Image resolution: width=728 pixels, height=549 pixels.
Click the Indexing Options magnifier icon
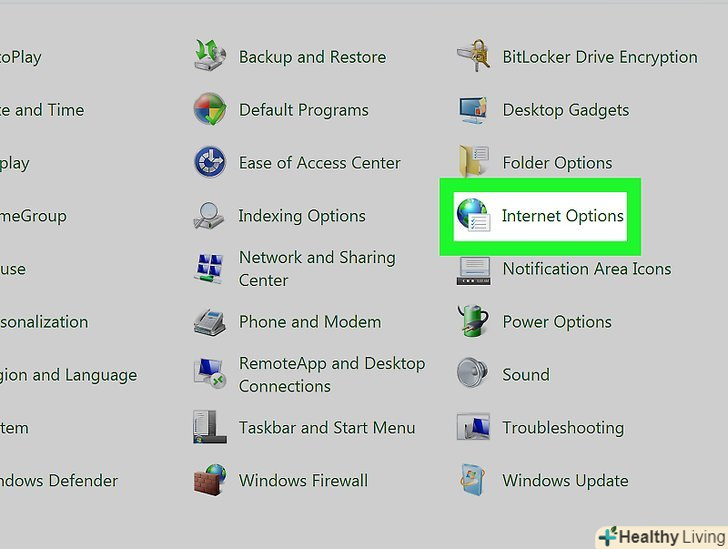[x=209, y=215]
